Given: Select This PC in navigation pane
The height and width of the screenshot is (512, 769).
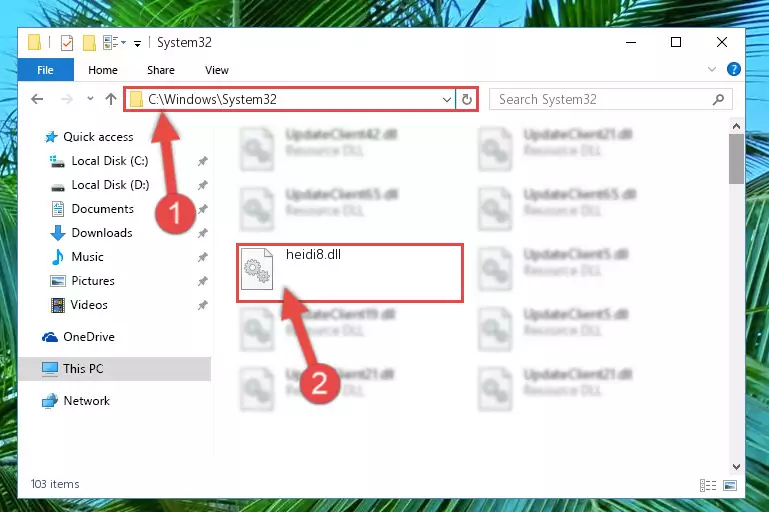Looking at the screenshot, I should click(x=83, y=369).
